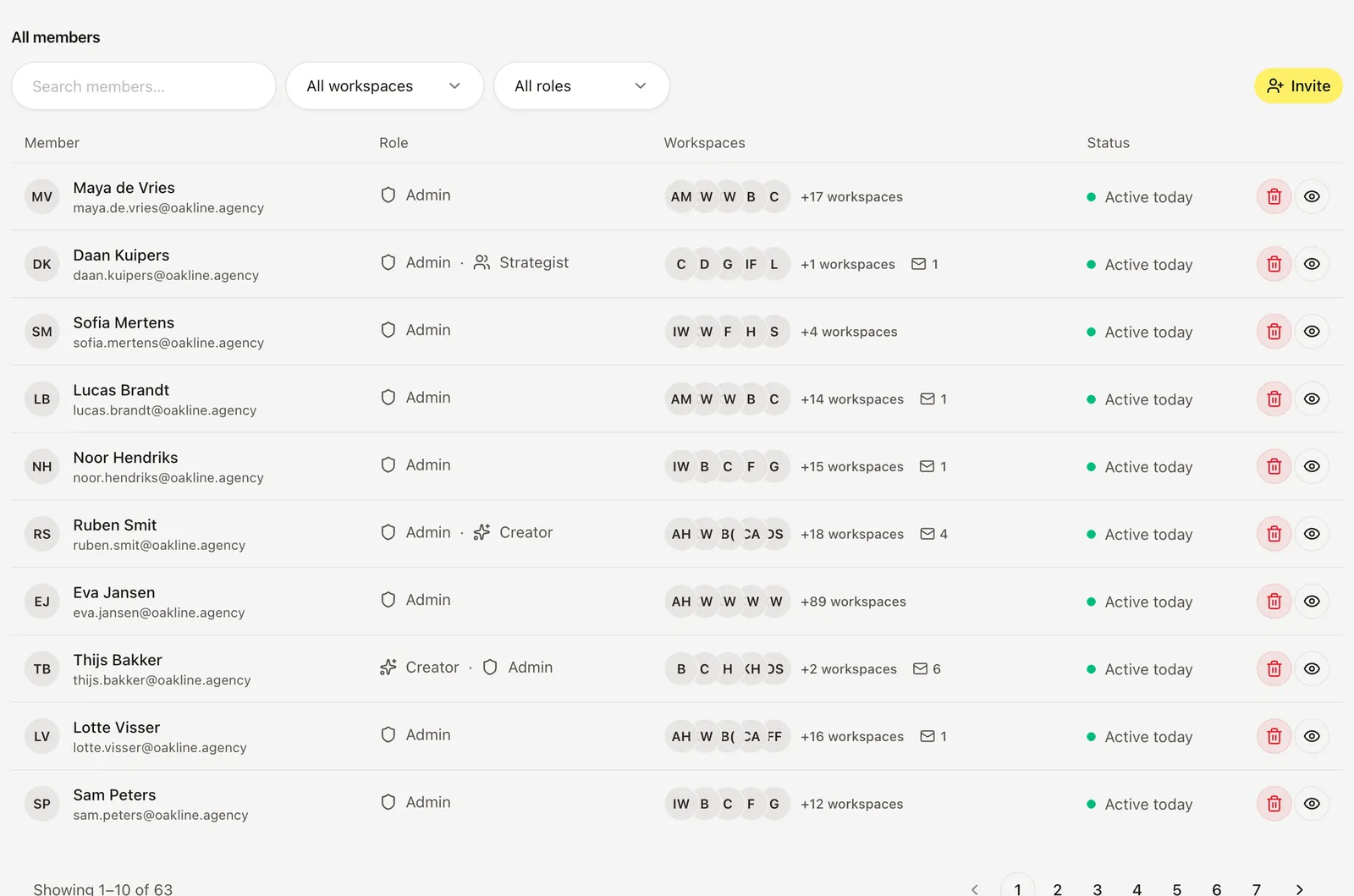Open the All workspaces dropdown

coord(385,85)
